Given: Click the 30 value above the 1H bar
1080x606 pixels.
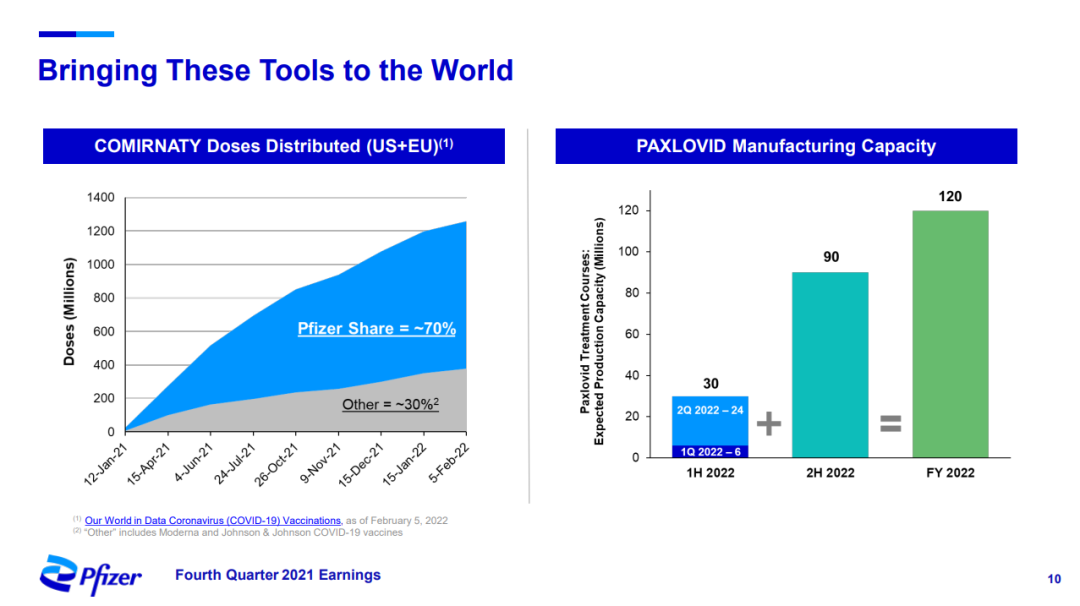Looking at the screenshot, I should tap(710, 384).
